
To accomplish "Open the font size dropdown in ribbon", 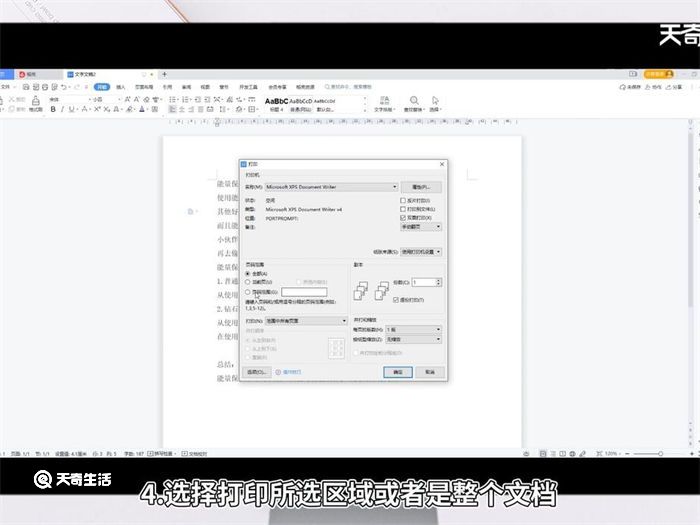I will point(106,99).
